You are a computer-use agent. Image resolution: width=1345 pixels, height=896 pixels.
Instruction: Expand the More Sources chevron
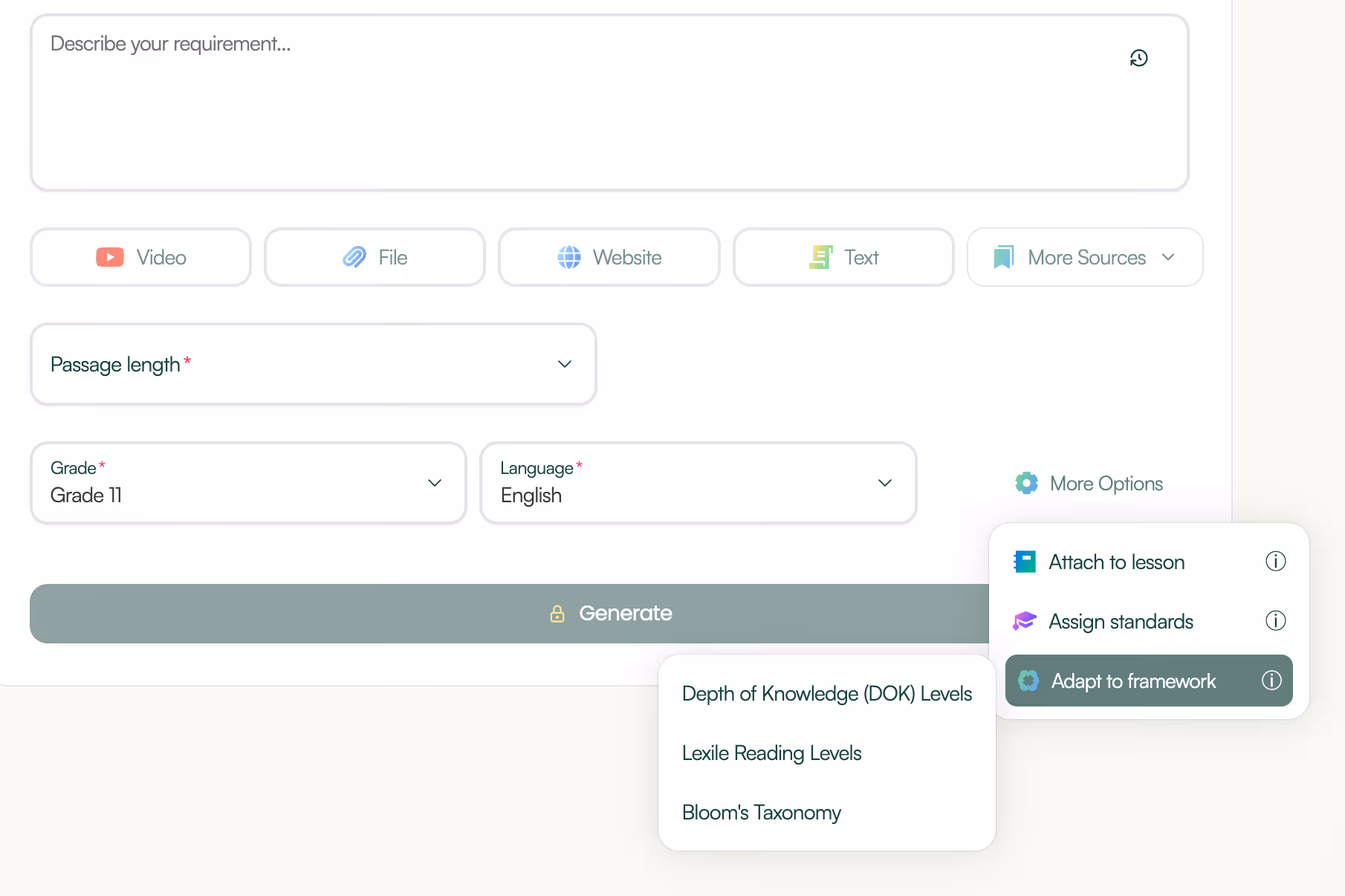1168,257
